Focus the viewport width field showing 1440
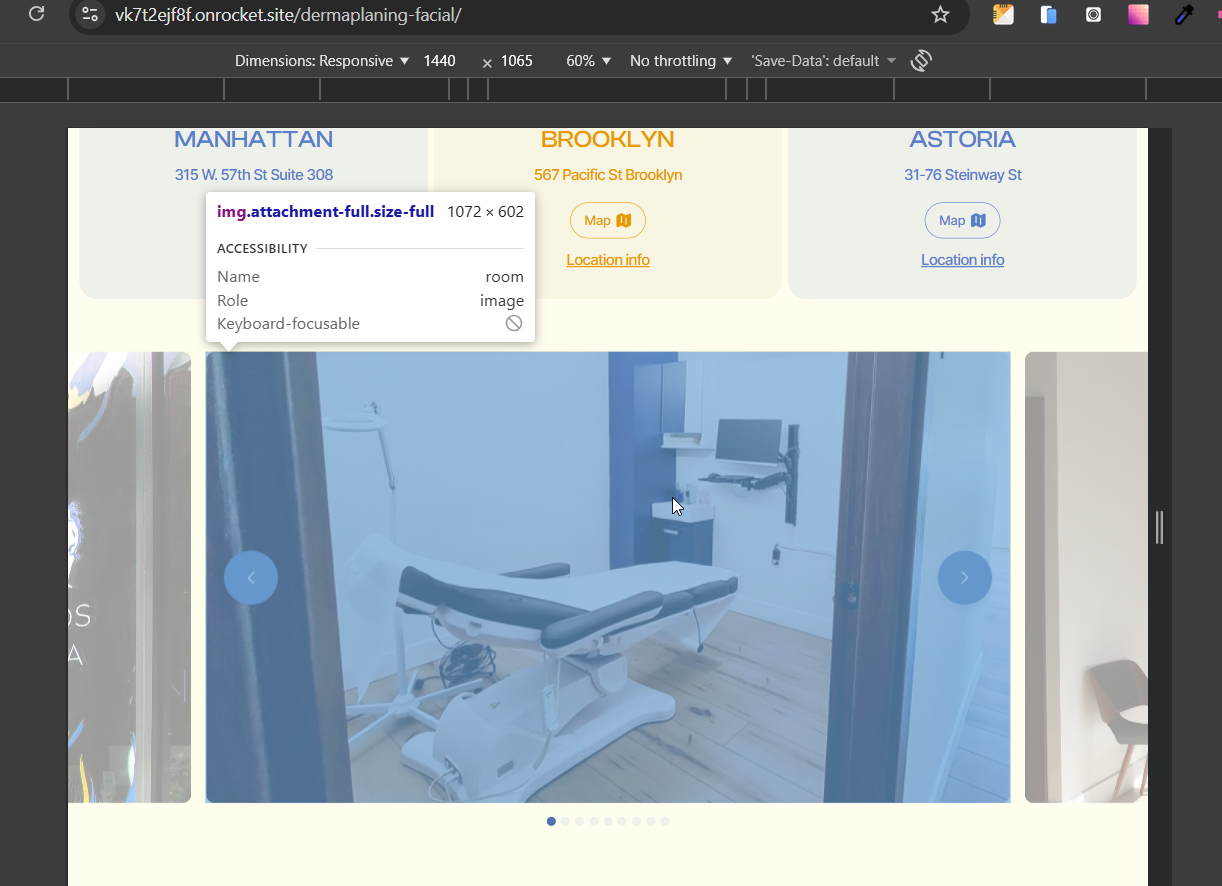The image size is (1222, 886). click(441, 61)
